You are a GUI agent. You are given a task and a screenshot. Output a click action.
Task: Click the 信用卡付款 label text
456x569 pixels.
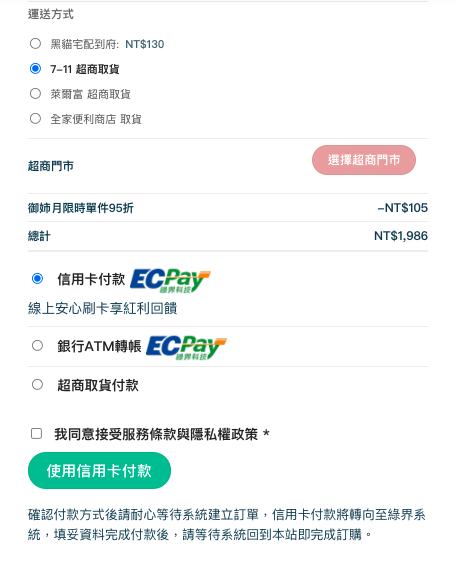click(91, 279)
